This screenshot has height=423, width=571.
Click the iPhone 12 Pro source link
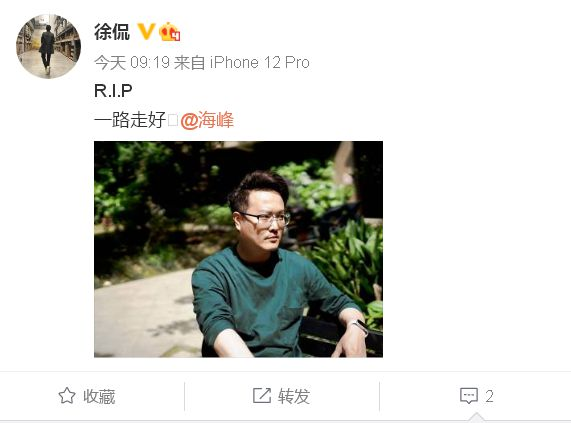[x=260, y=63]
